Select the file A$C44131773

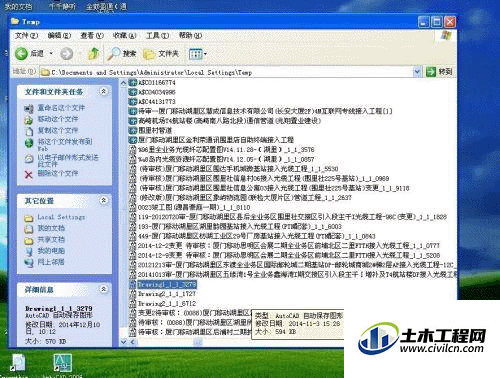(x=157, y=102)
